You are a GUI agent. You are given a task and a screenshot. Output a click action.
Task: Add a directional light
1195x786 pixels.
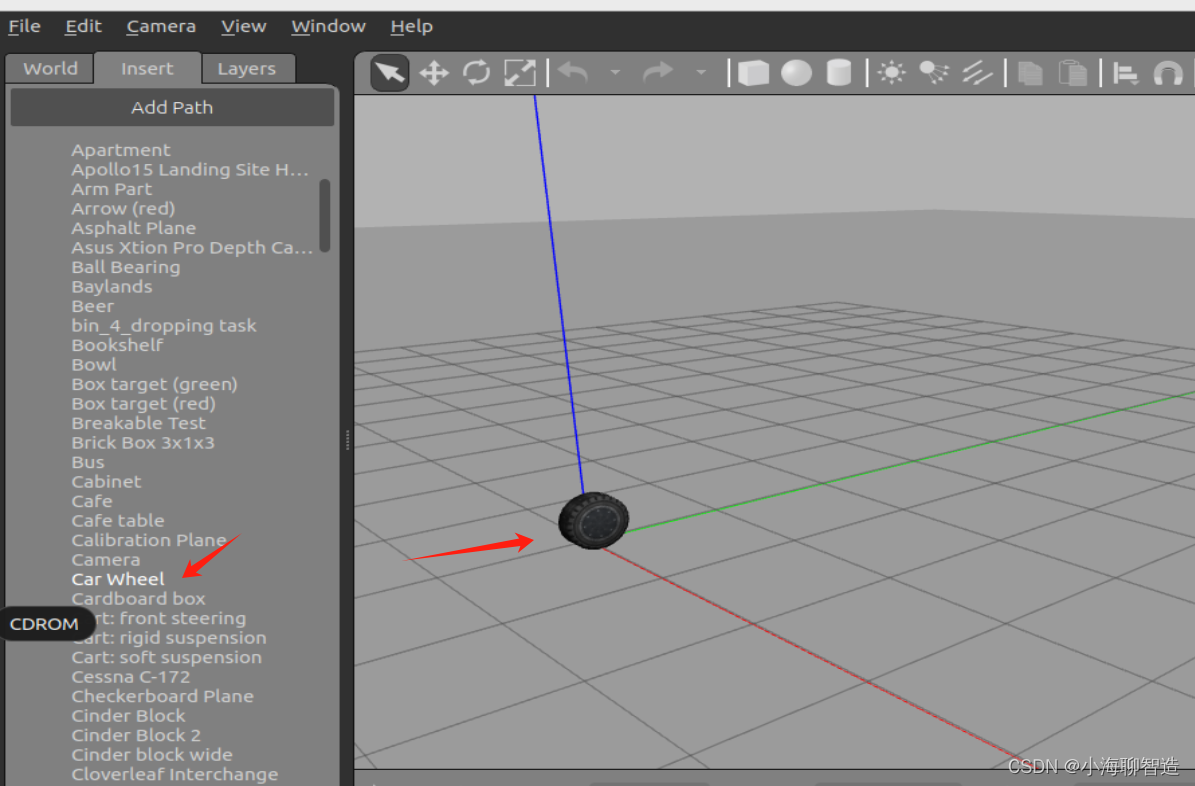coord(976,73)
